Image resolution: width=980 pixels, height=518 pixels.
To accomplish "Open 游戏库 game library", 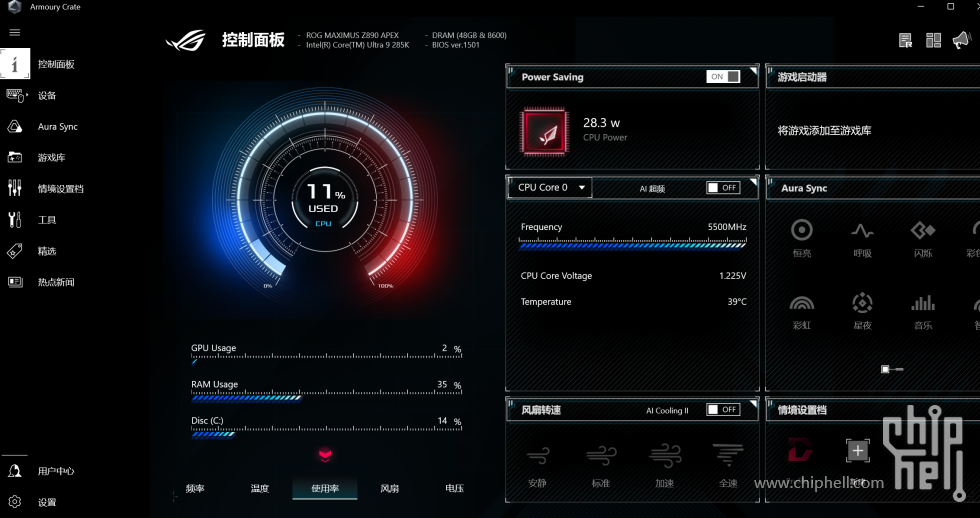I will point(51,158).
